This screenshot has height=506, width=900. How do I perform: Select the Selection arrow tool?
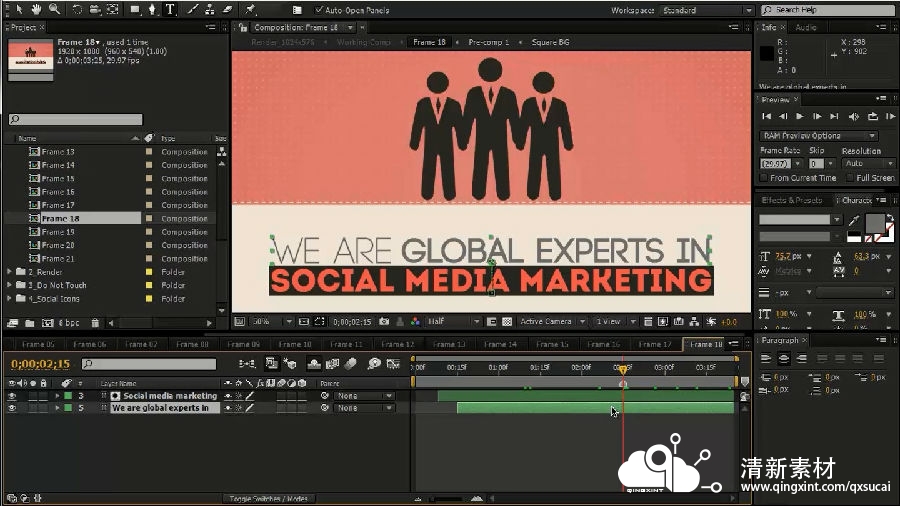coord(19,9)
